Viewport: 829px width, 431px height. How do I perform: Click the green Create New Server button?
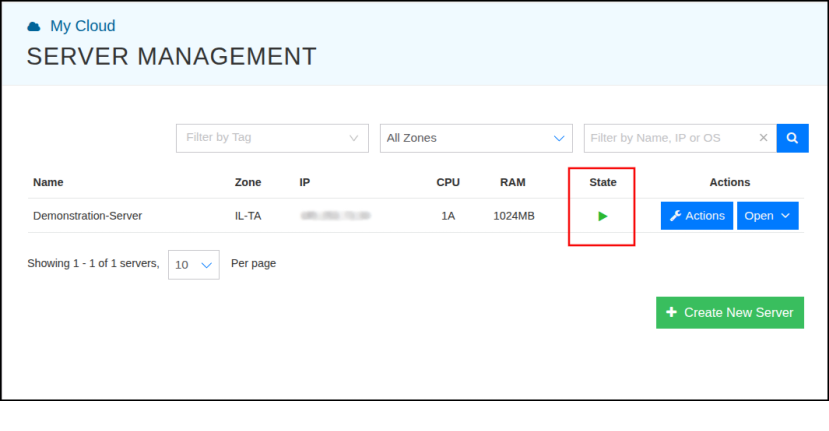coord(729,312)
